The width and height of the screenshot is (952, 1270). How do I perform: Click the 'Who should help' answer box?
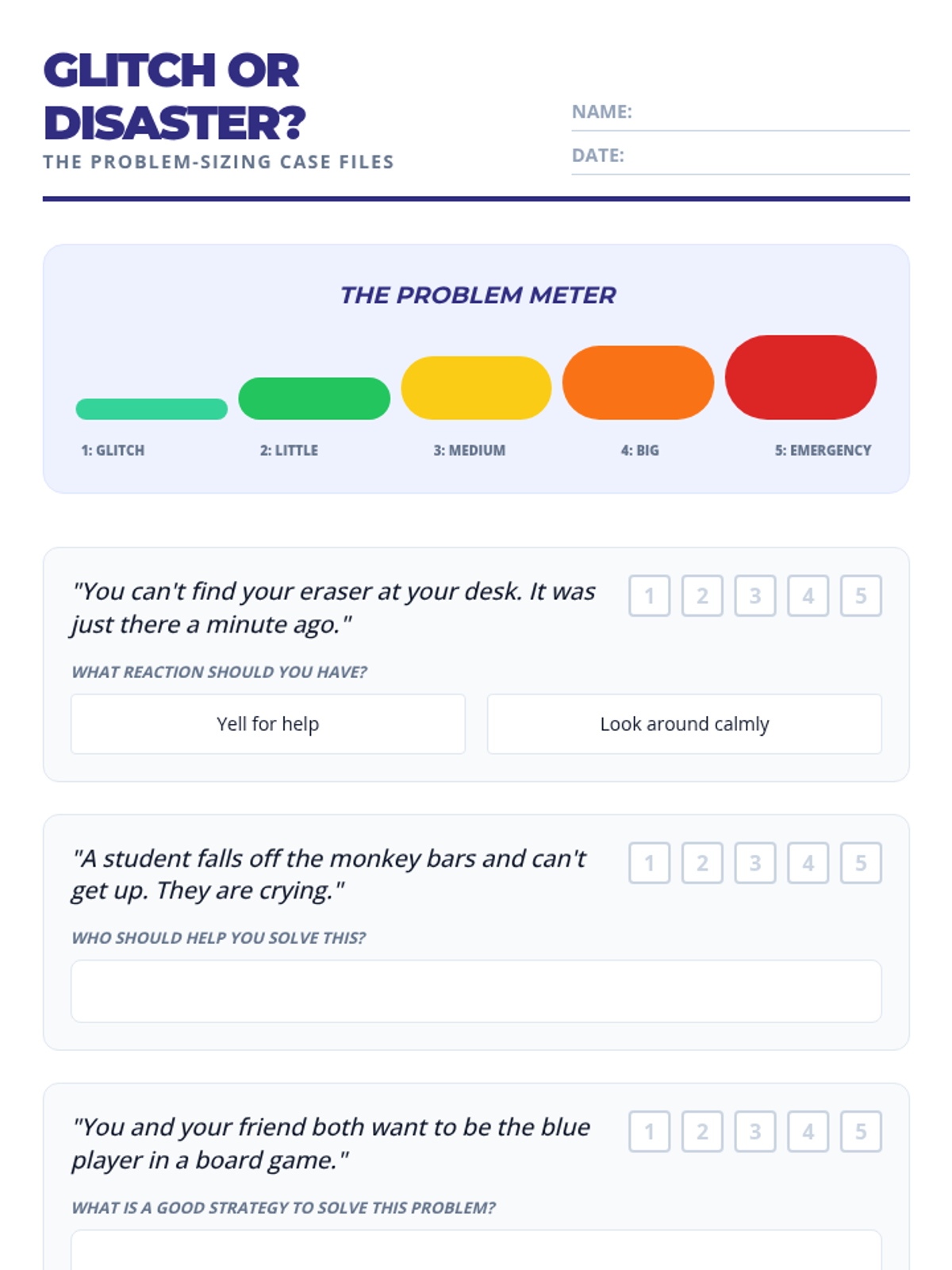(x=476, y=991)
